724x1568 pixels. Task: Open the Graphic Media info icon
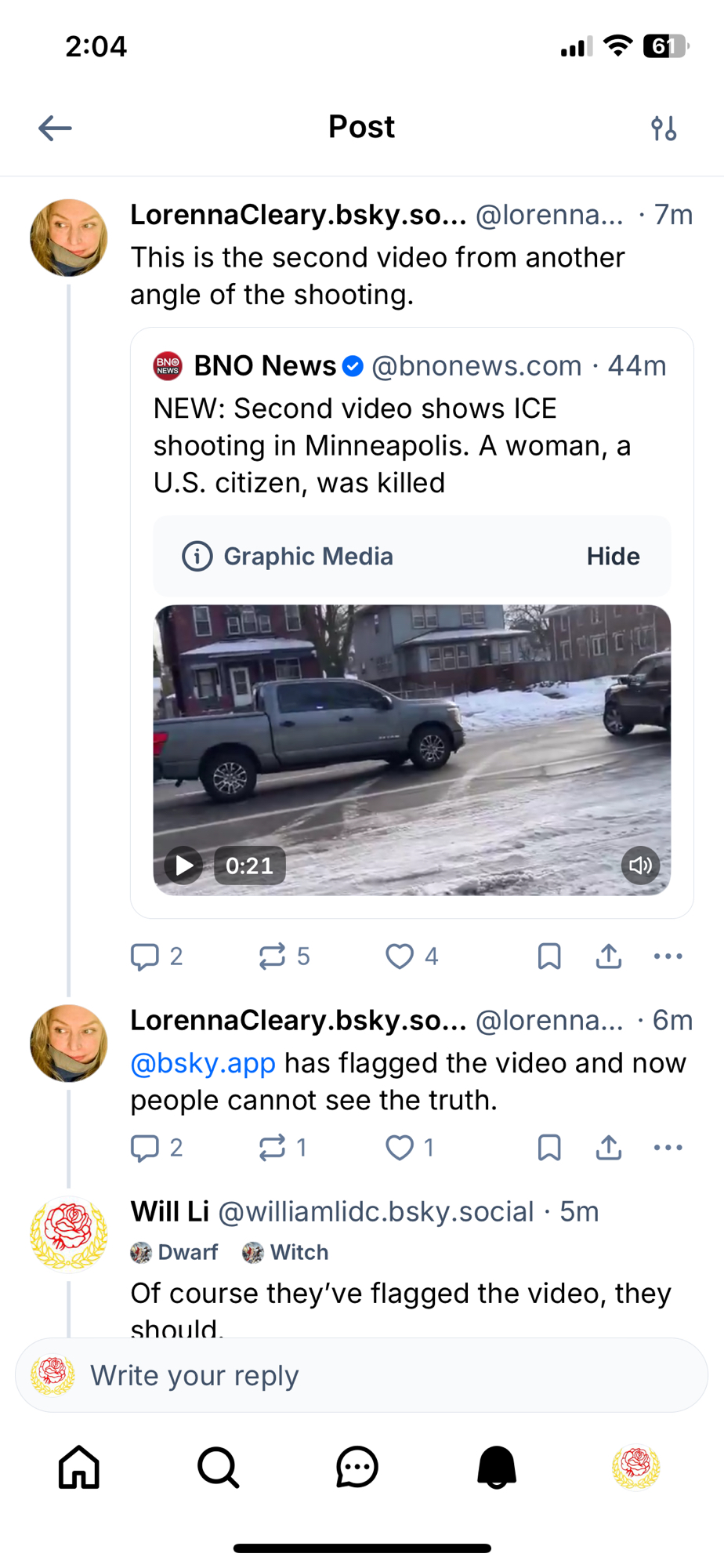point(197,557)
